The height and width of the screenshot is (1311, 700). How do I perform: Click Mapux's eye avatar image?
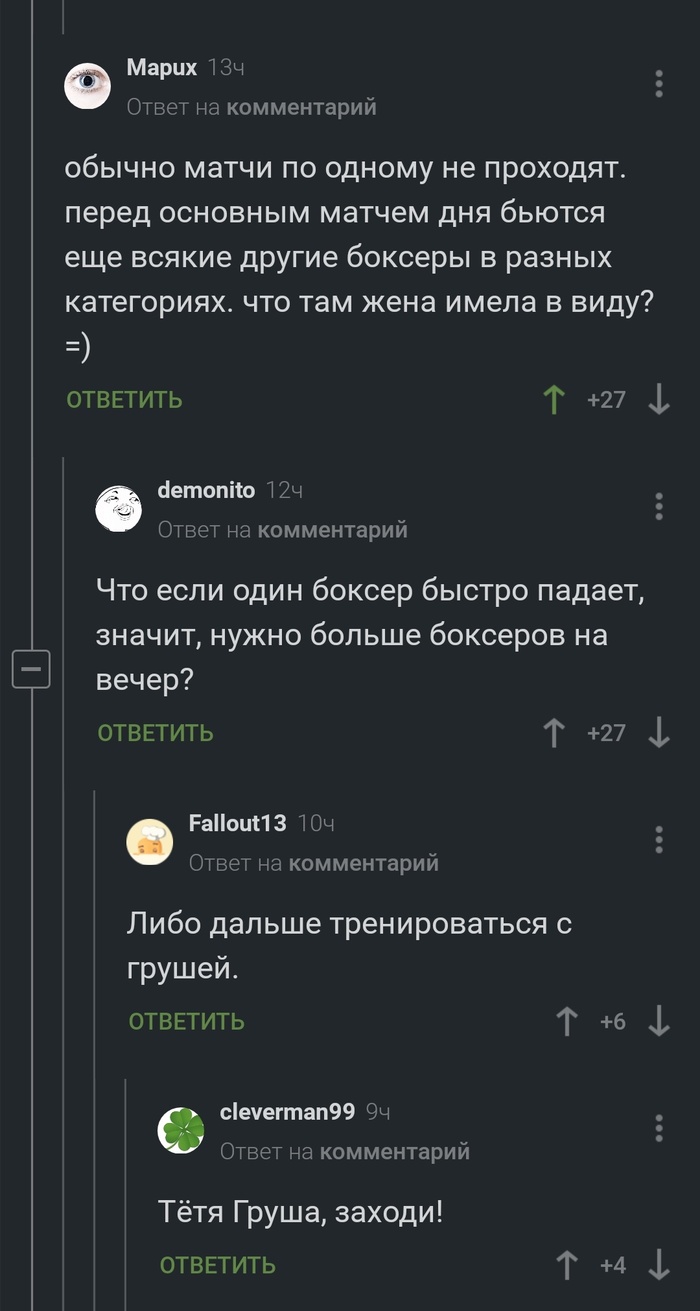89,86
